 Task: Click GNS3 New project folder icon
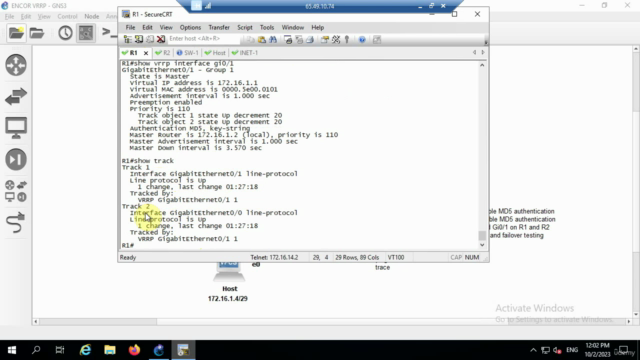pyautogui.click(x=16, y=33)
